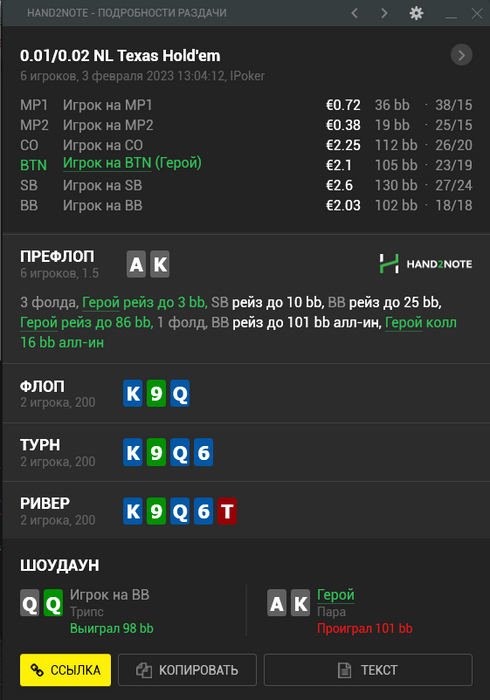490x700 pixels.
Task: Click the yellow ССЫЛКА link button
Action: click(x=65, y=670)
